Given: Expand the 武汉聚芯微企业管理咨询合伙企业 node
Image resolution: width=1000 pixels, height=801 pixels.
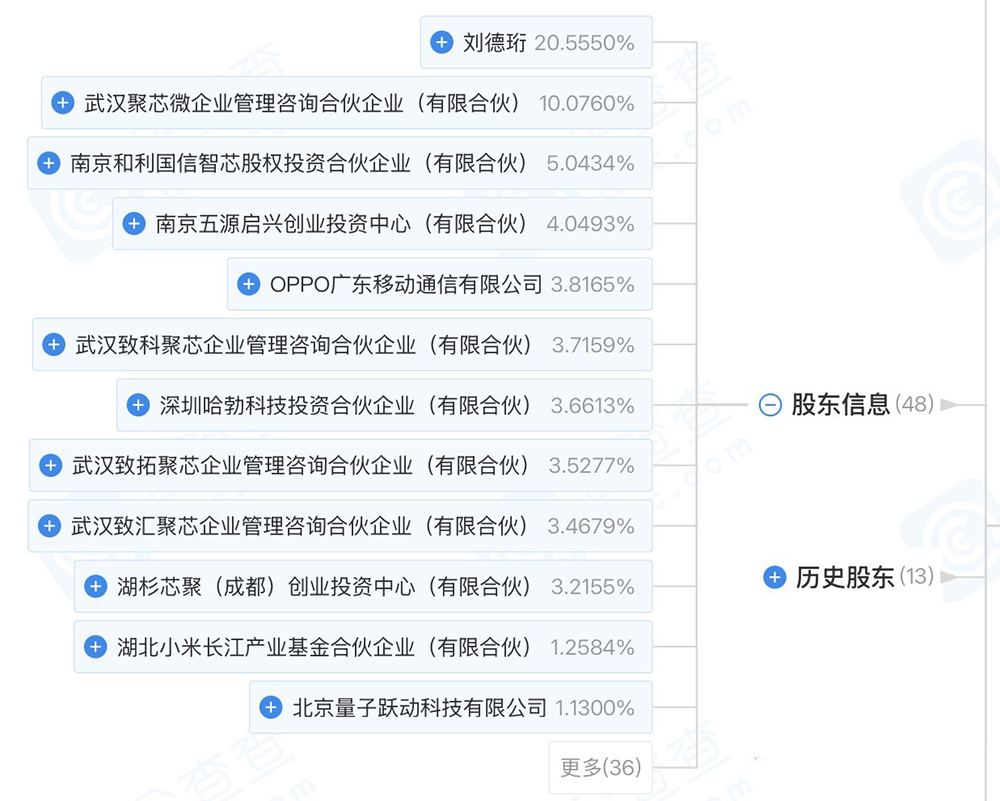Looking at the screenshot, I should [61, 102].
